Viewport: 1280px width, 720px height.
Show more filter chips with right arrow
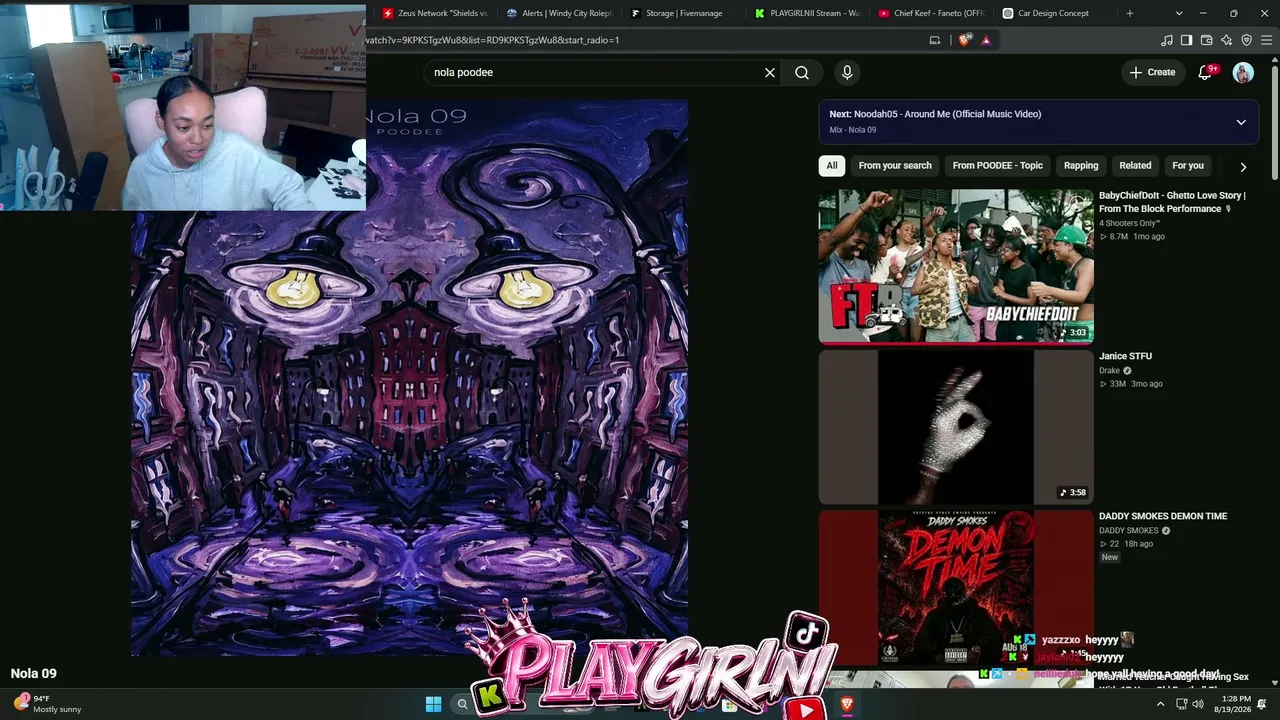(x=1243, y=167)
